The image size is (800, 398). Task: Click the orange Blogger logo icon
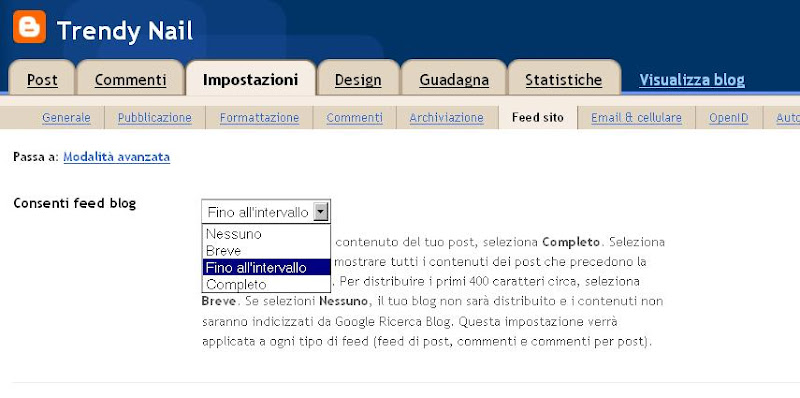(x=29, y=27)
